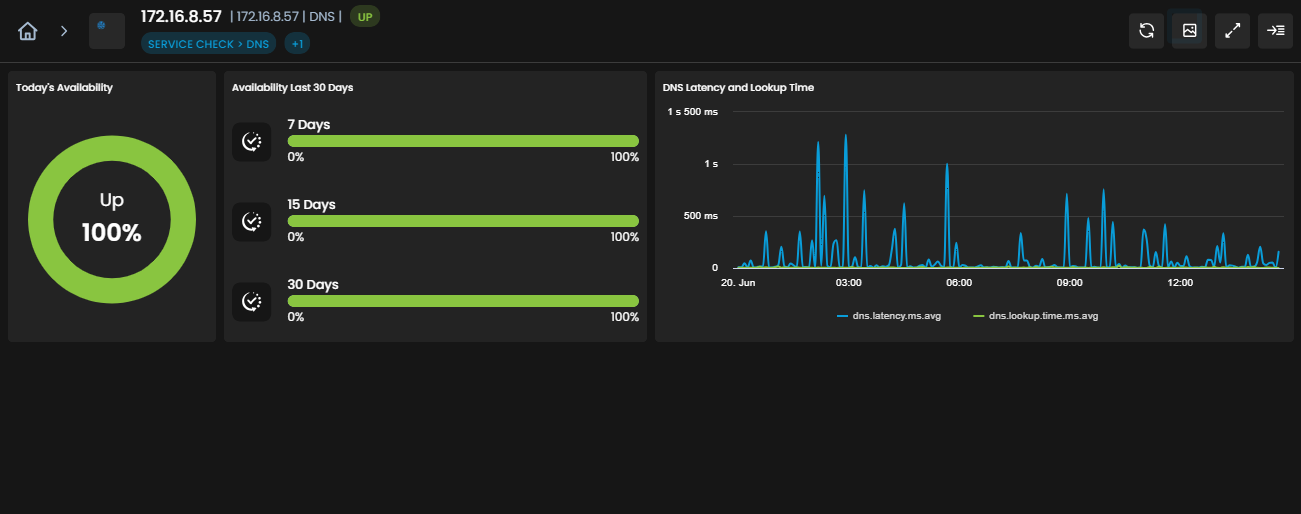Toggle dns.lookup.time.ms.avg legend series

[x=1036, y=316]
